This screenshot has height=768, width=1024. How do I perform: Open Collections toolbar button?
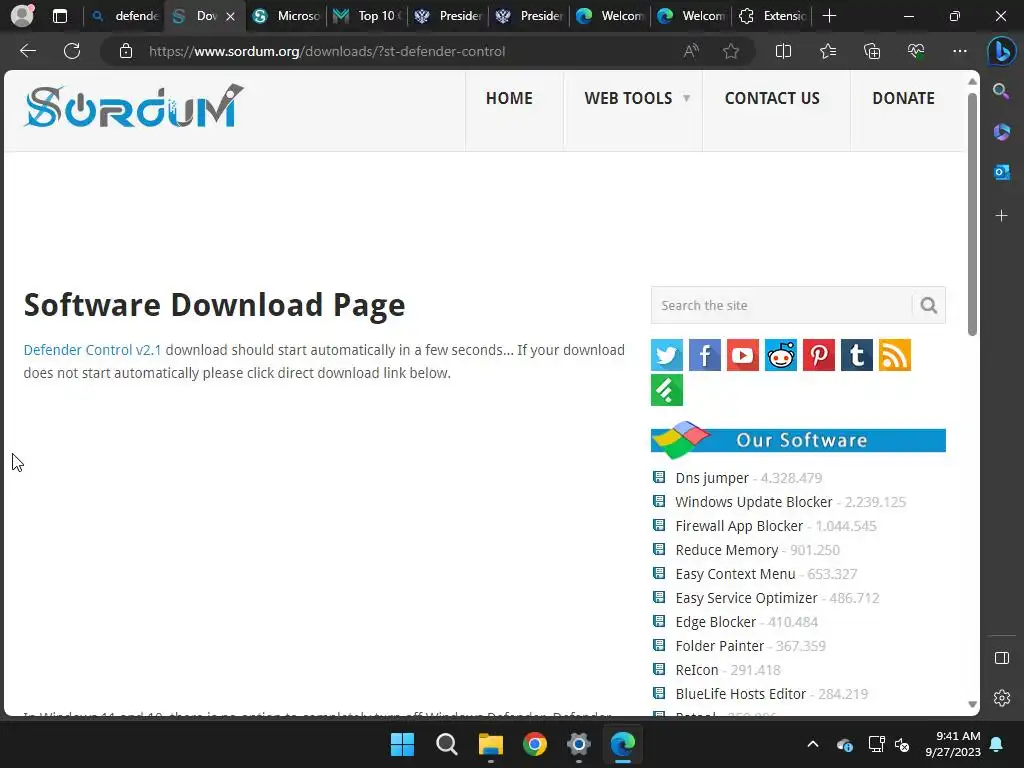point(872,51)
